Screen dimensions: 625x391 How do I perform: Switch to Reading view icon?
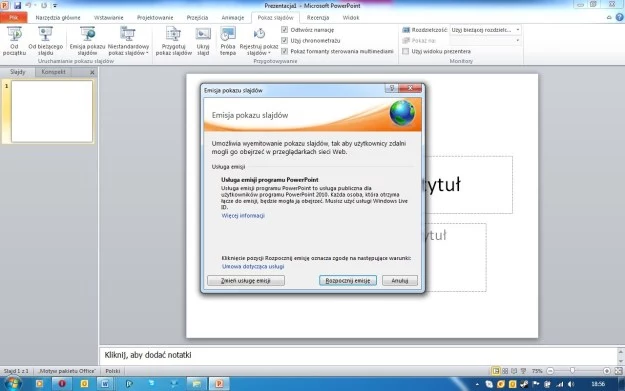[514, 371]
